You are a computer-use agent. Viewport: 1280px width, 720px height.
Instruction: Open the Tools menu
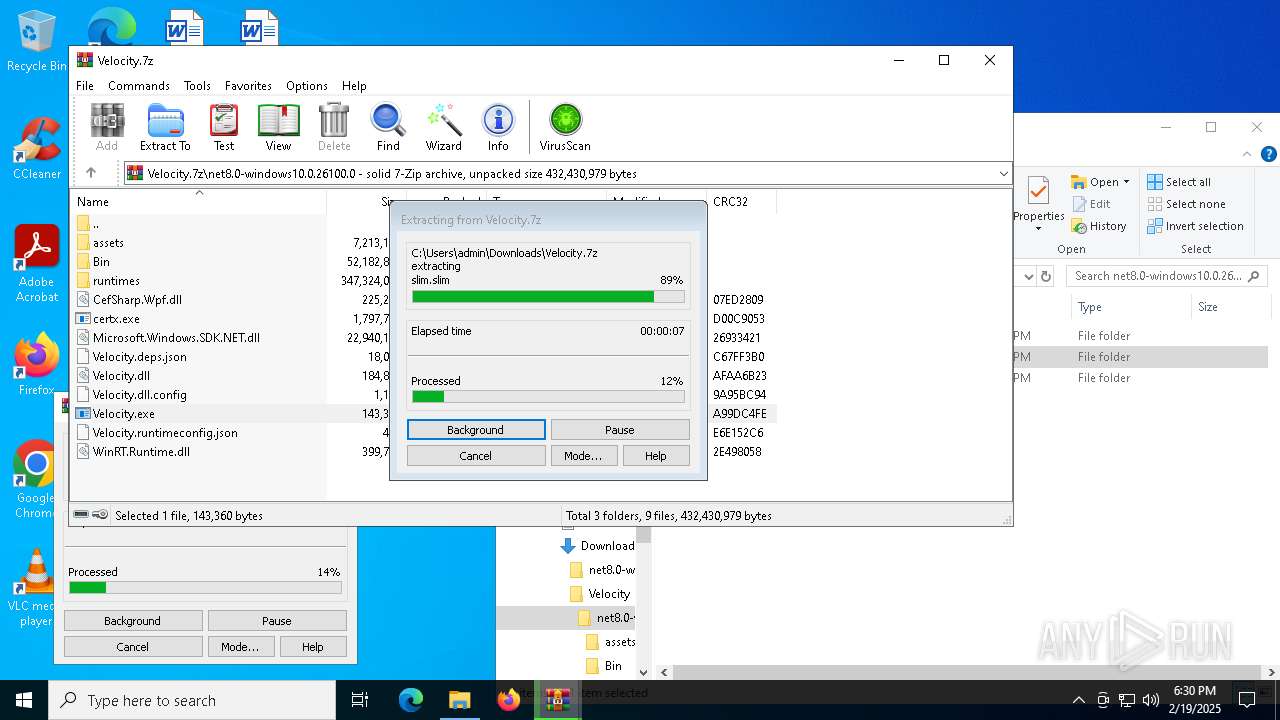197,86
